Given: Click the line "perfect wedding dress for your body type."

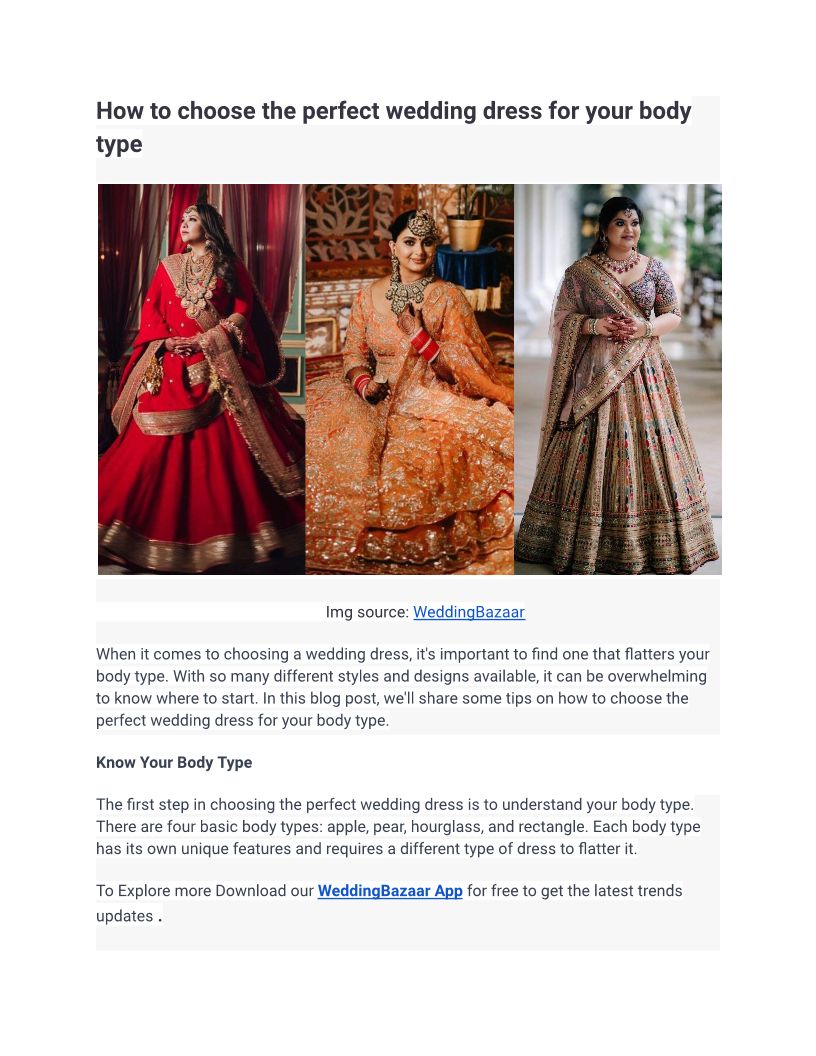Looking at the screenshot, I should 242,721.
